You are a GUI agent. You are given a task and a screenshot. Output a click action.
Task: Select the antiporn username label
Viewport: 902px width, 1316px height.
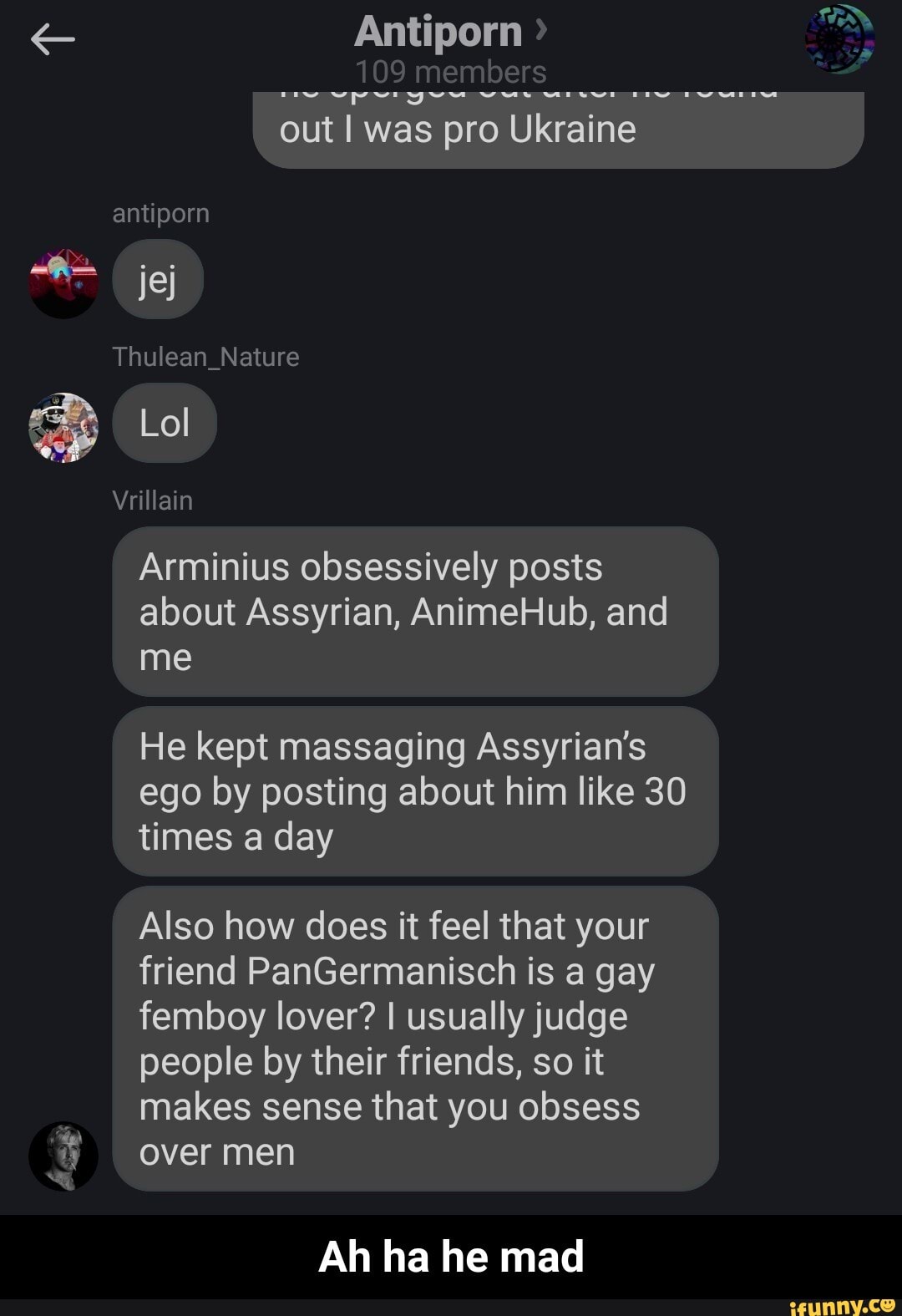tap(160, 213)
